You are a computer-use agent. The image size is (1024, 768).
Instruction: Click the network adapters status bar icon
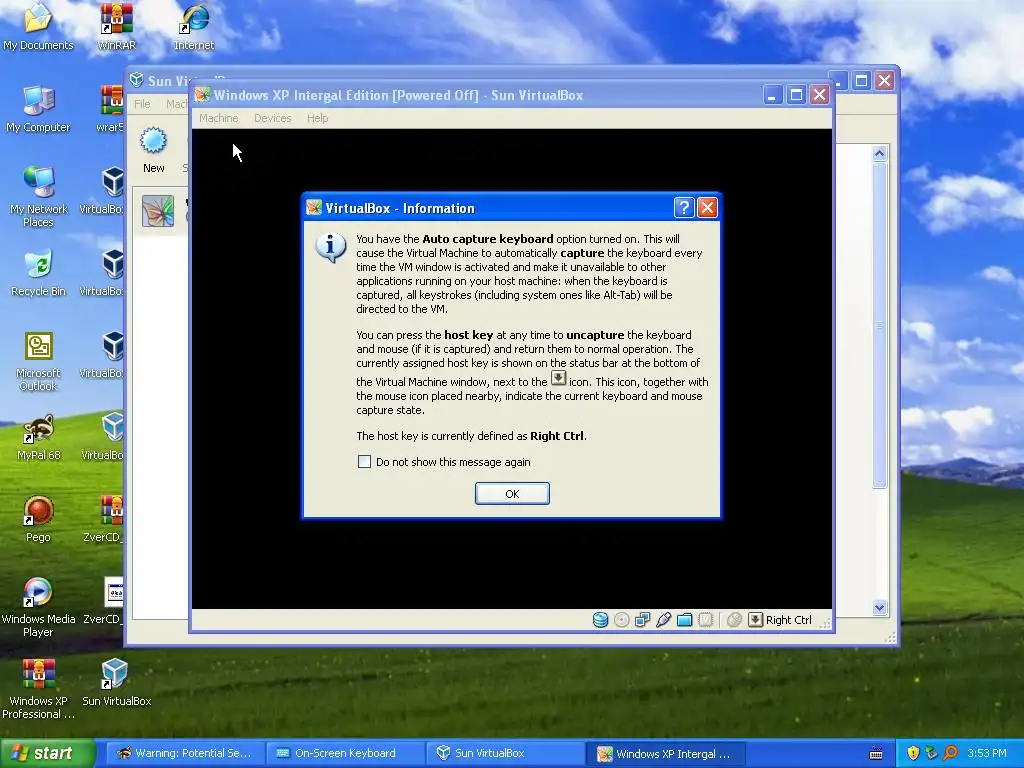coord(643,620)
